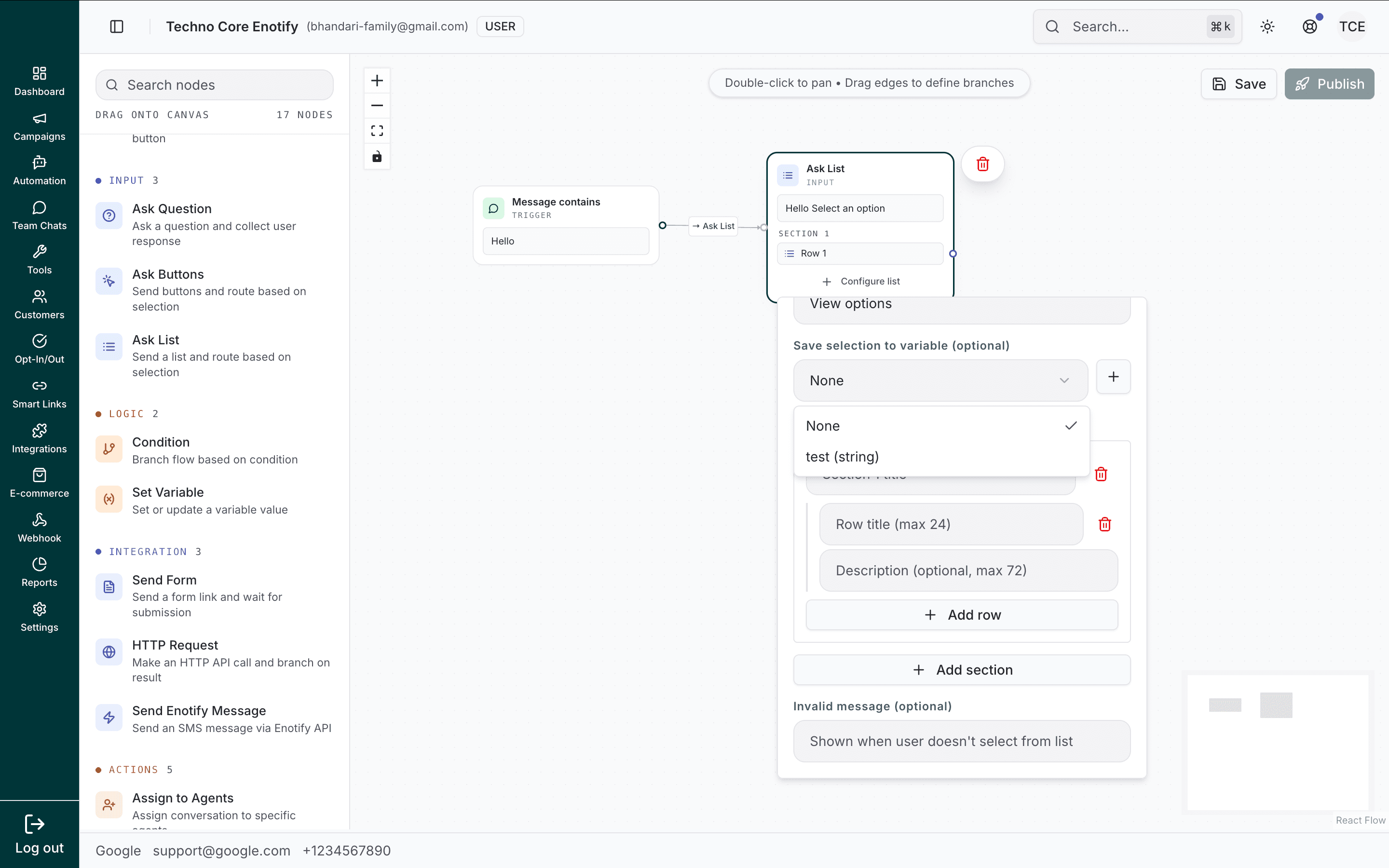The width and height of the screenshot is (1389, 868).
Task: Open the Customers page
Action: pyautogui.click(x=39, y=305)
